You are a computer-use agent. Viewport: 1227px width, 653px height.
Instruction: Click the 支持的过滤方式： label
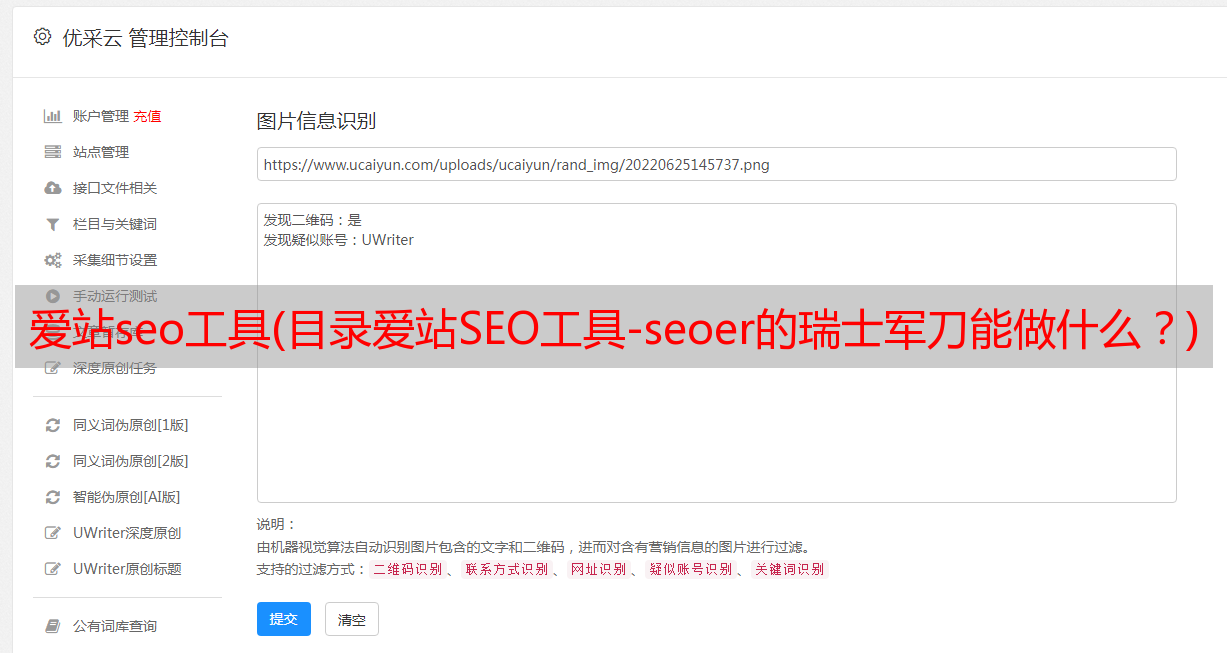pos(312,570)
